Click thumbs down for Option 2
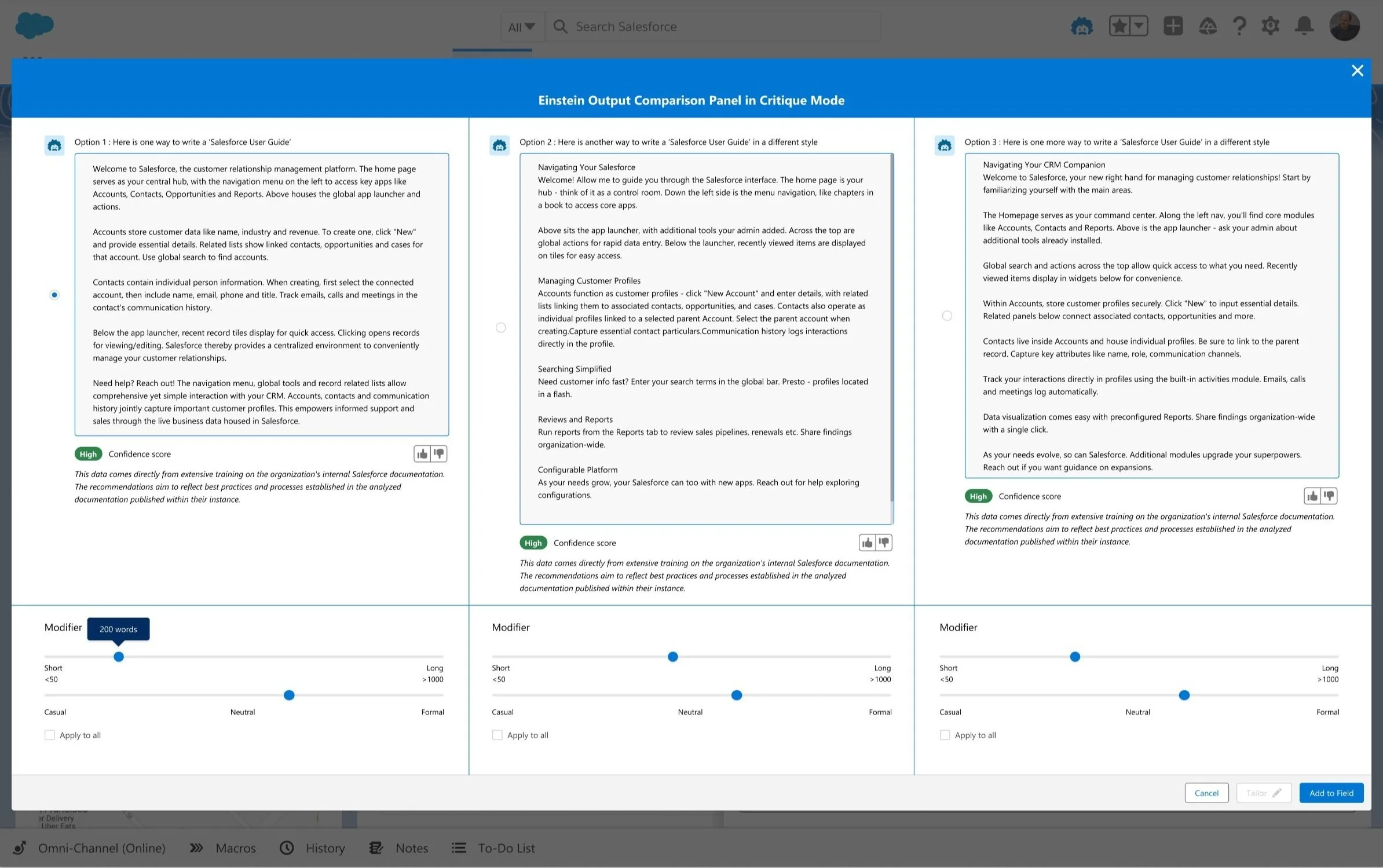Image resolution: width=1383 pixels, height=868 pixels. click(884, 543)
